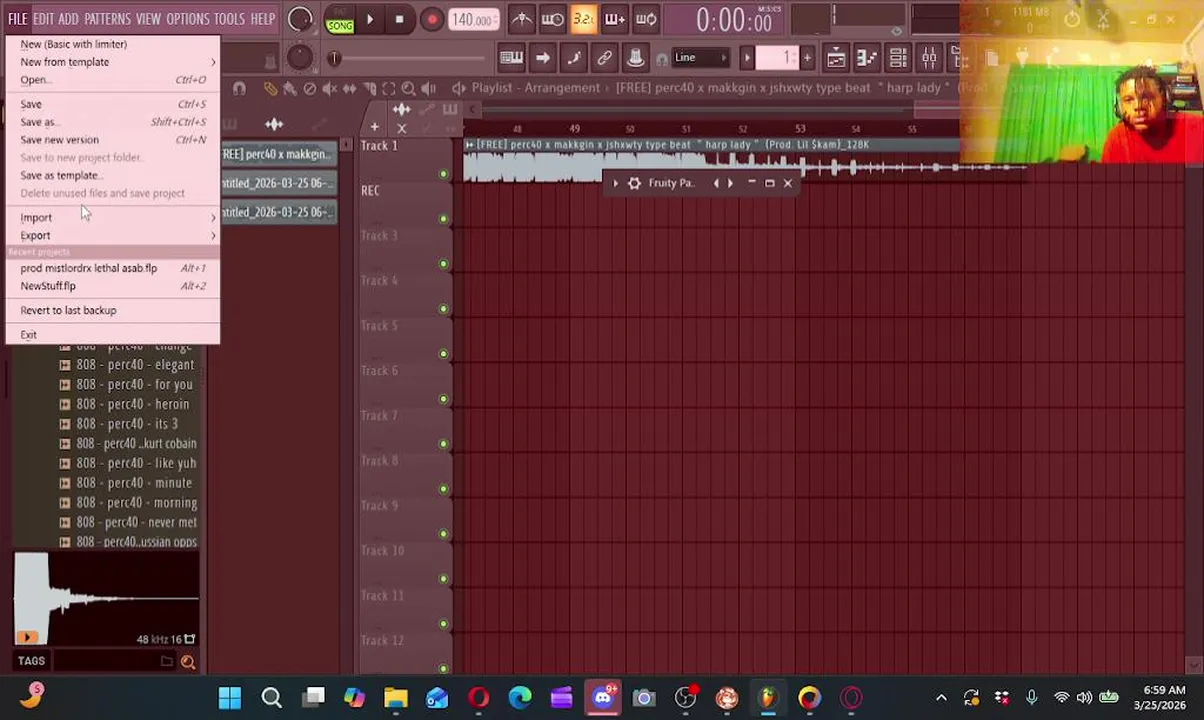Click the browser tags search magnifier
Screen dimensions: 1204x720
(x=188, y=661)
